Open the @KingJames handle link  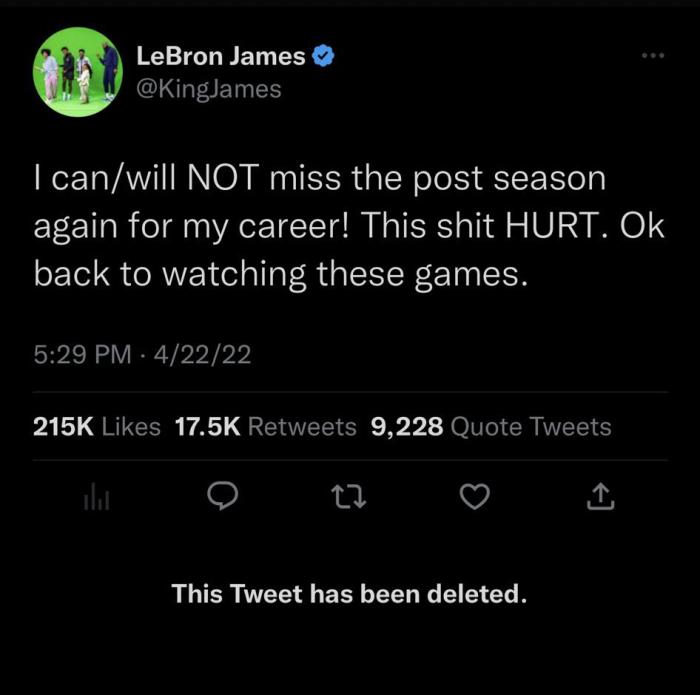click(206, 89)
